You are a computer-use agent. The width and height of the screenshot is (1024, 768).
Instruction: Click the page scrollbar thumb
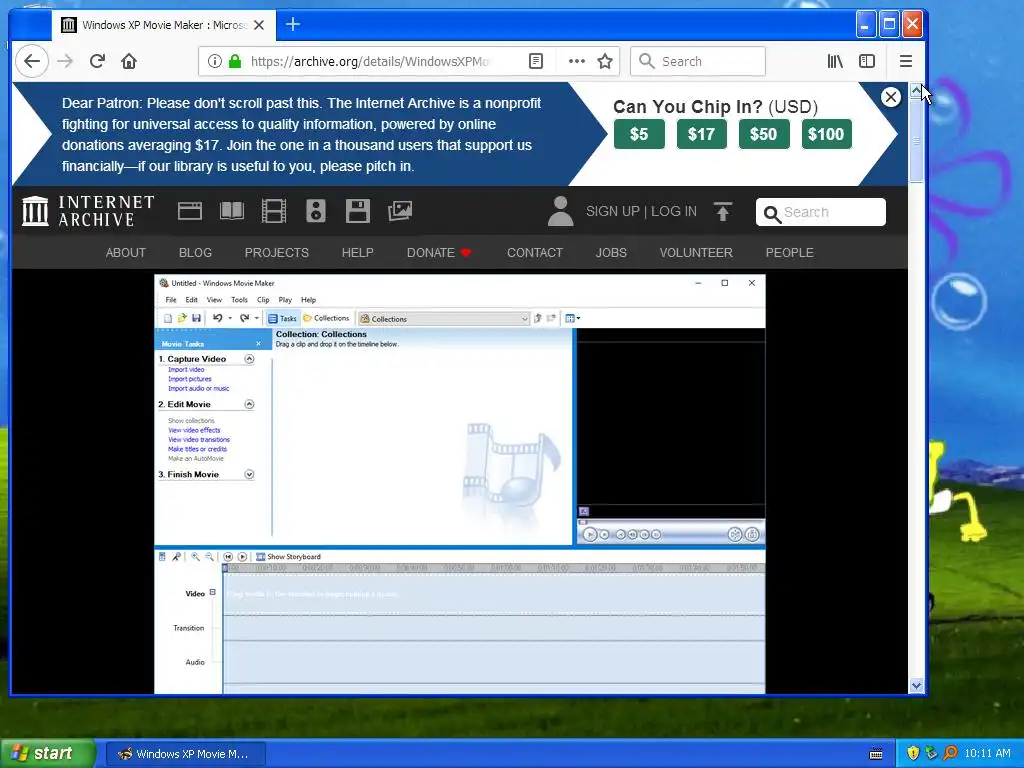point(916,140)
